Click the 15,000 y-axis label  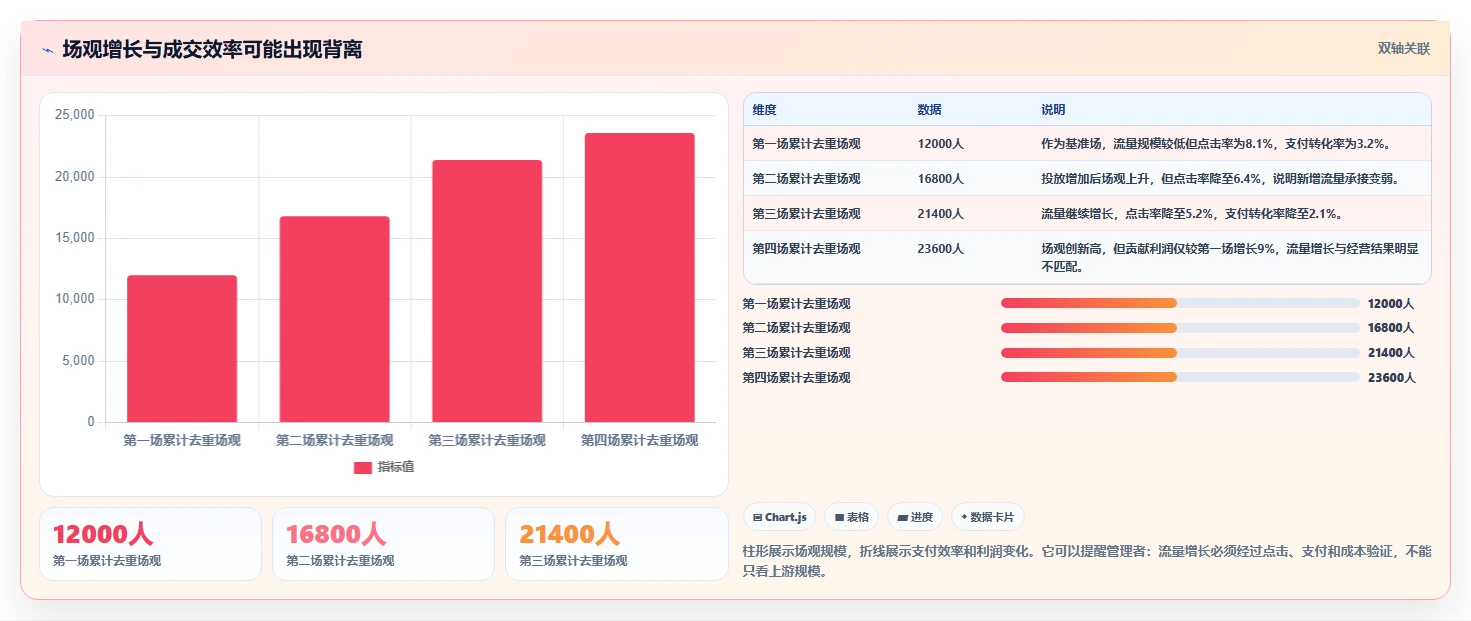click(x=74, y=238)
